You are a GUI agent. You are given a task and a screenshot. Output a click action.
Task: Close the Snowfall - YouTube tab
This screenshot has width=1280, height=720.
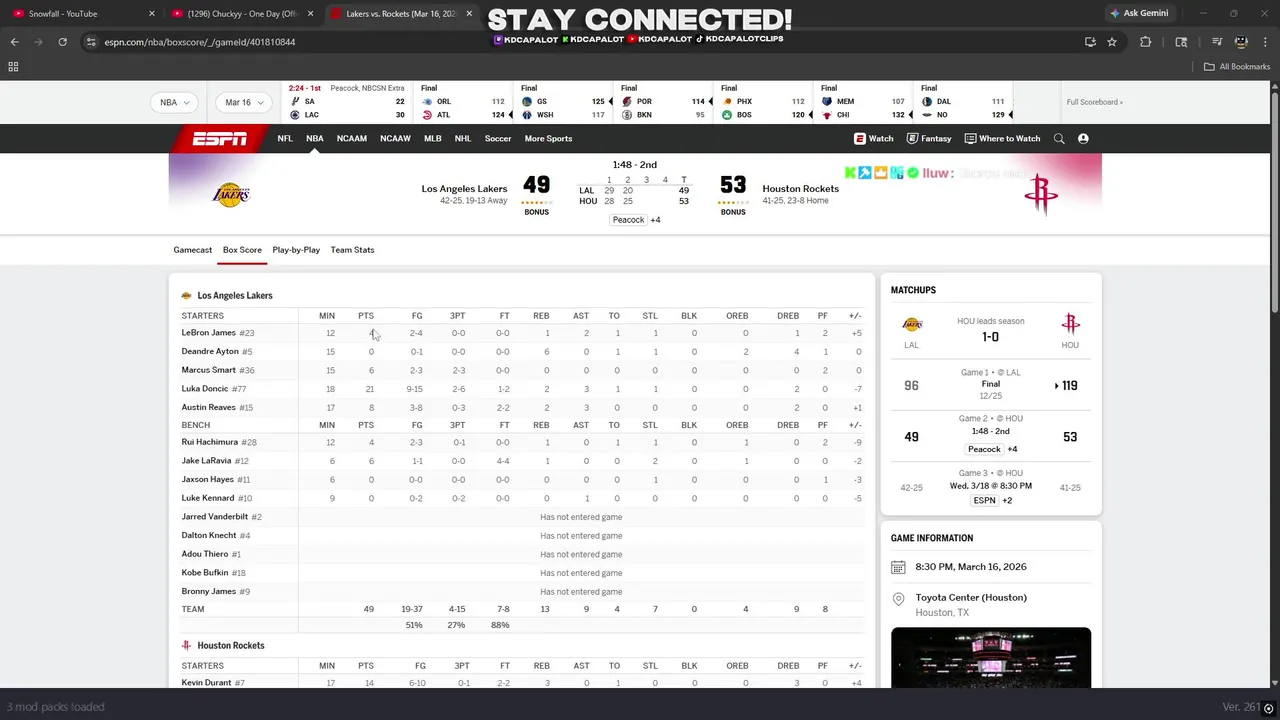pyautogui.click(x=152, y=14)
